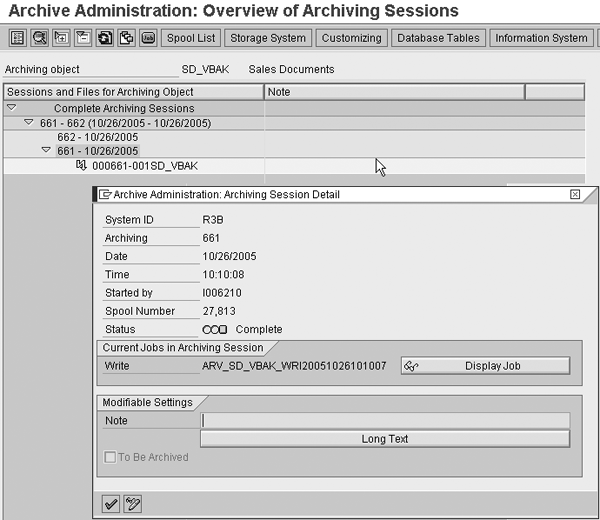Click the display details magnifier icon
The width and height of the screenshot is (600, 520).
click(x=39, y=38)
